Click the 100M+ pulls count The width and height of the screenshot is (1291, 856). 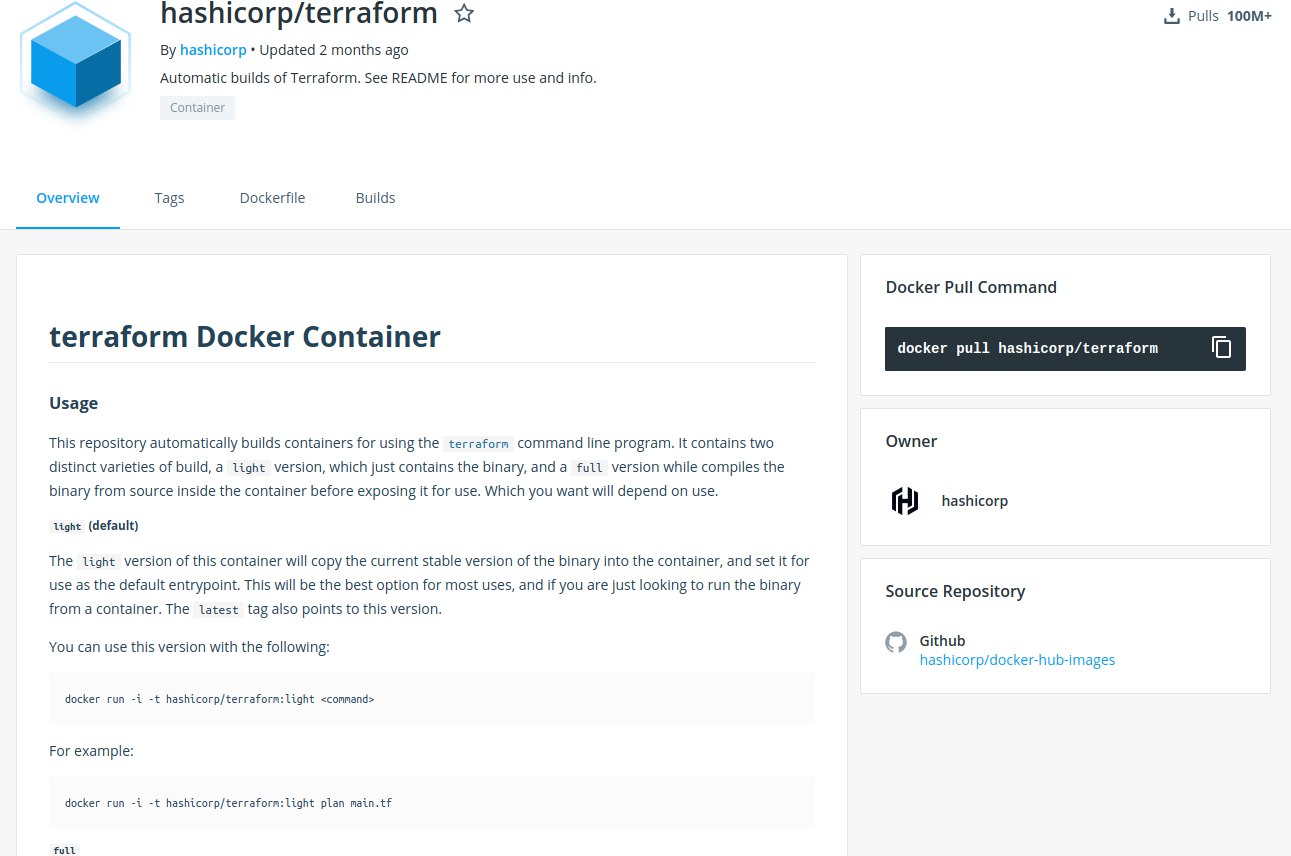point(1249,16)
